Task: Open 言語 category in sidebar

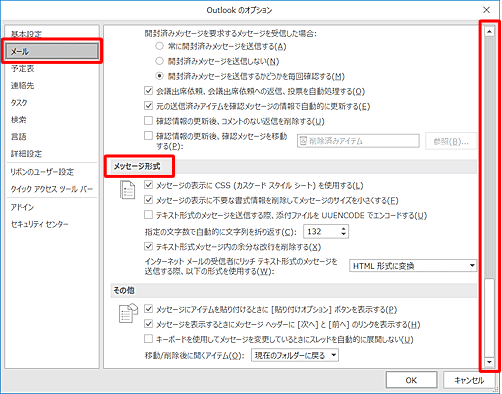Action: click(18, 137)
